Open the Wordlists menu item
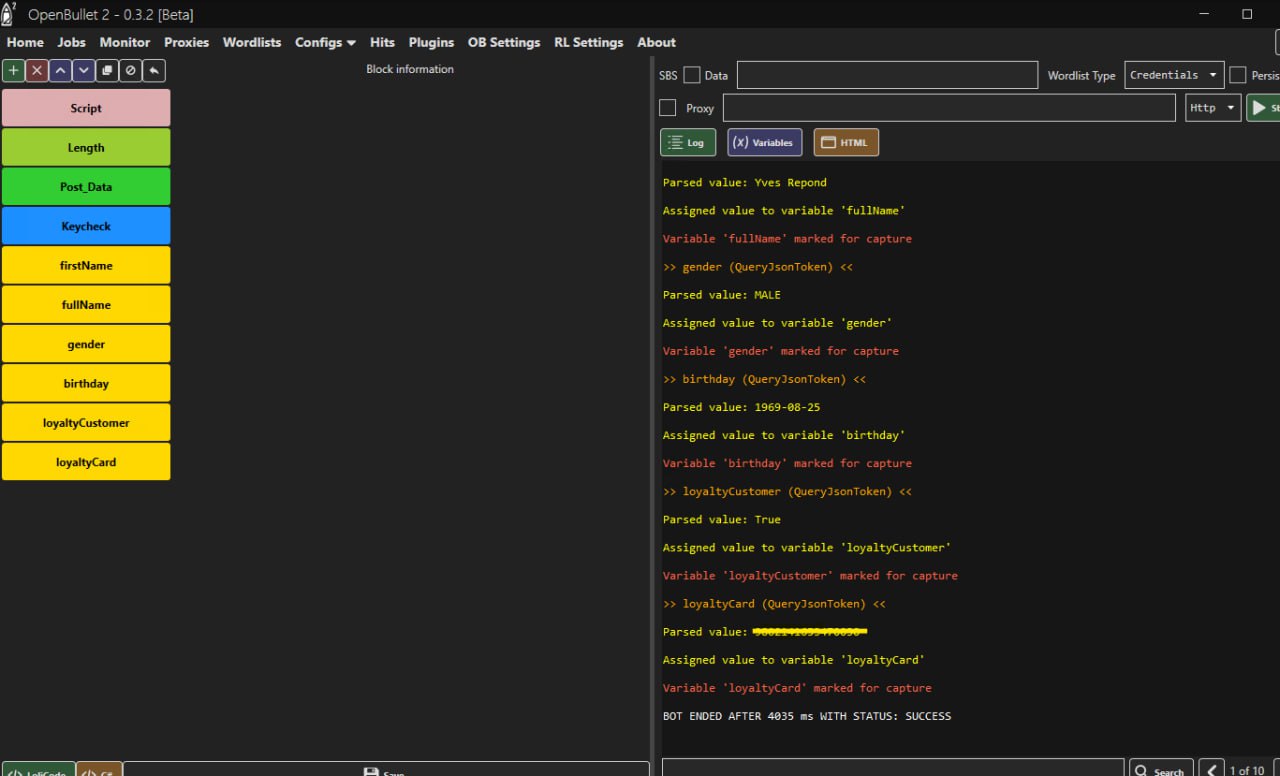Image resolution: width=1280 pixels, height=776 pixels. click(x=252, y=42)
